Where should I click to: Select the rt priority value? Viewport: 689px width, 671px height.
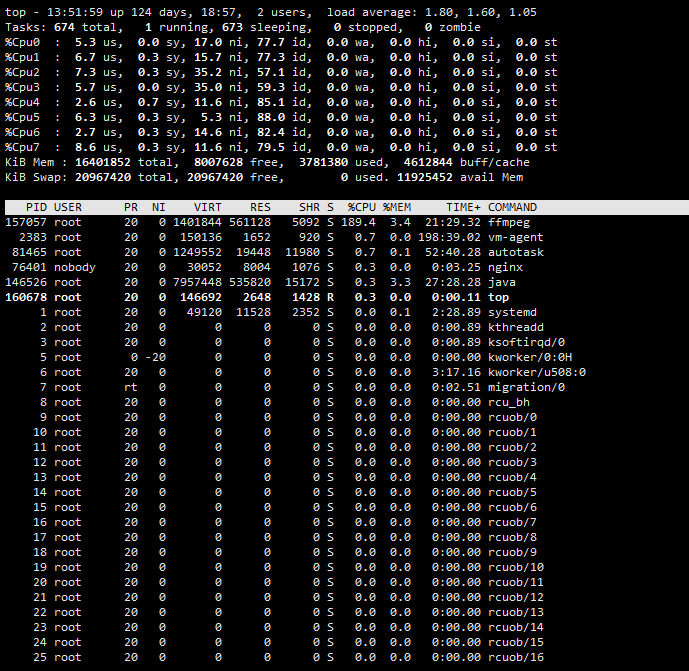131,388
